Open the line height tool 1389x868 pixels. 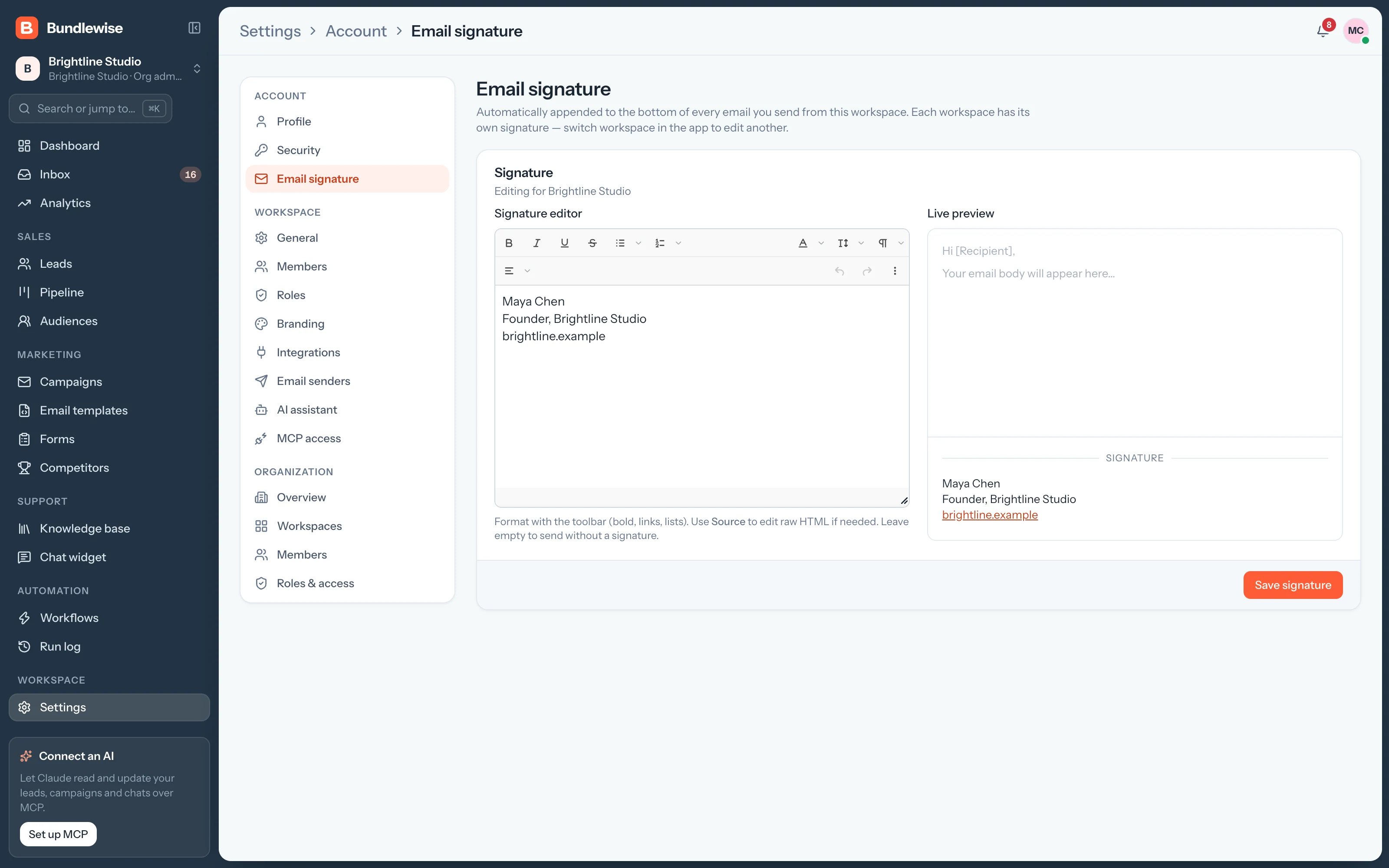[x=843, y=243]
